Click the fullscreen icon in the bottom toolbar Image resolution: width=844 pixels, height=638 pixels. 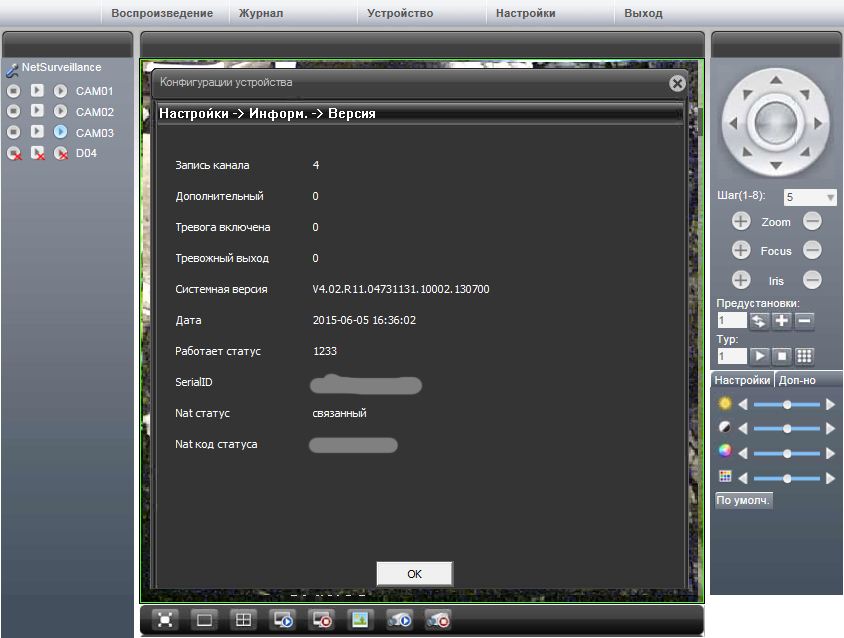coord(165,620)
